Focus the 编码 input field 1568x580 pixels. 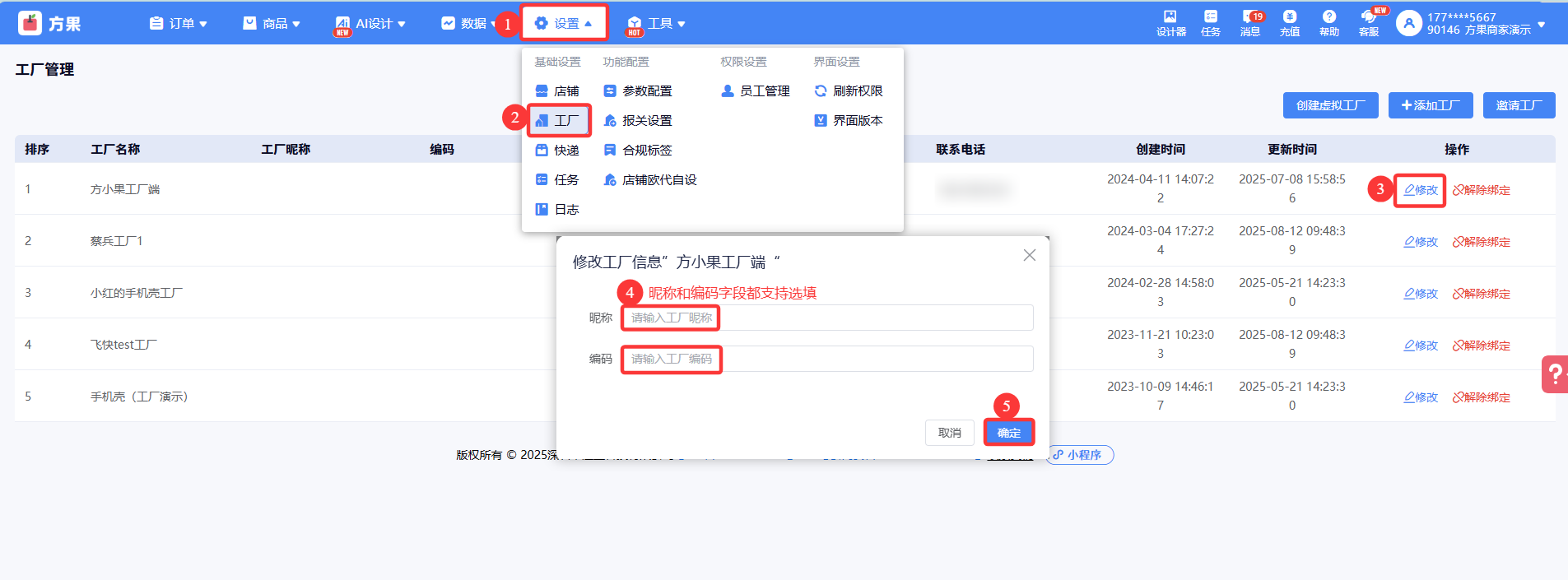point(827,359)
